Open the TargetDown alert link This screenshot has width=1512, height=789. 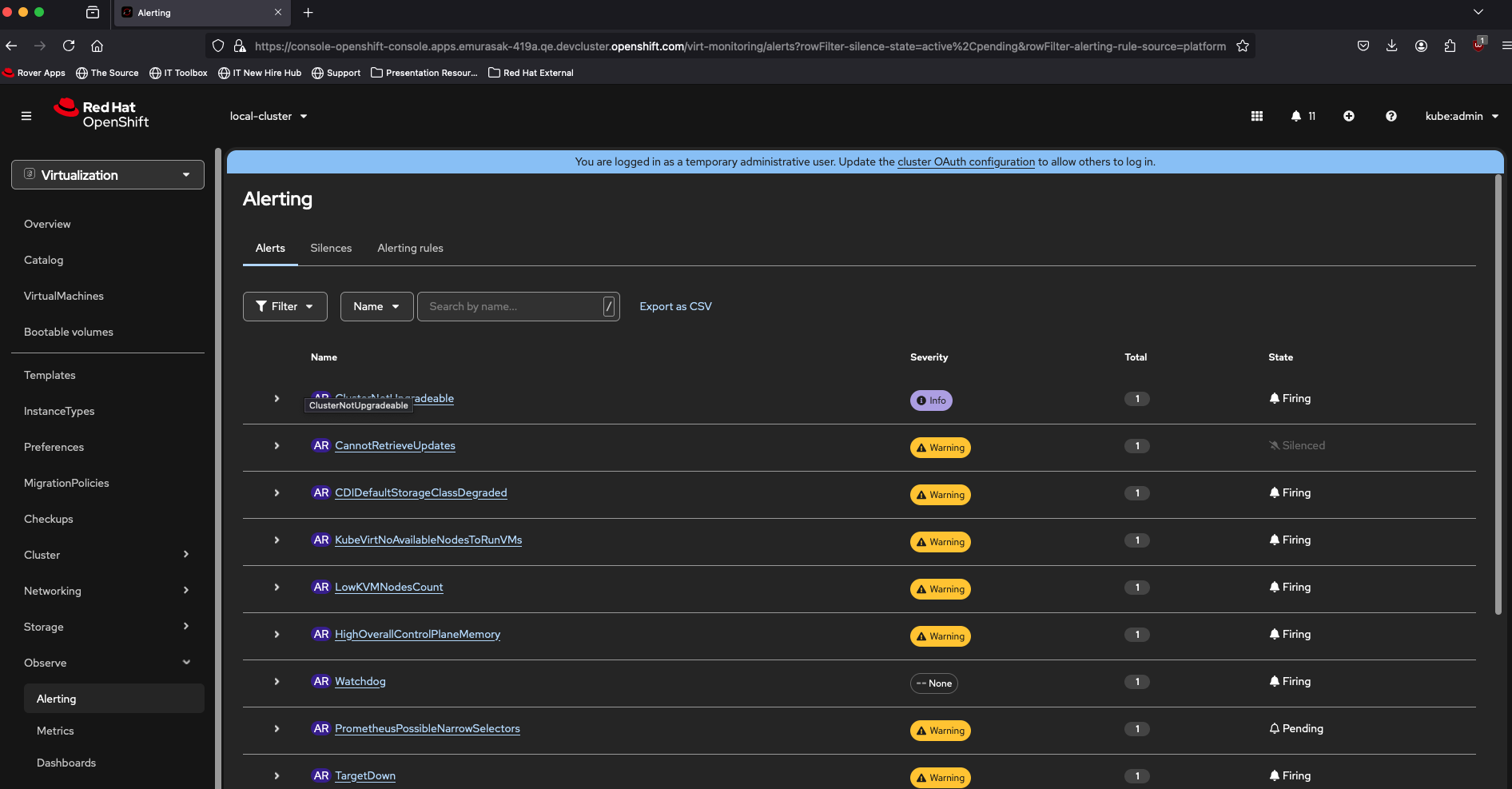[365, 775]
